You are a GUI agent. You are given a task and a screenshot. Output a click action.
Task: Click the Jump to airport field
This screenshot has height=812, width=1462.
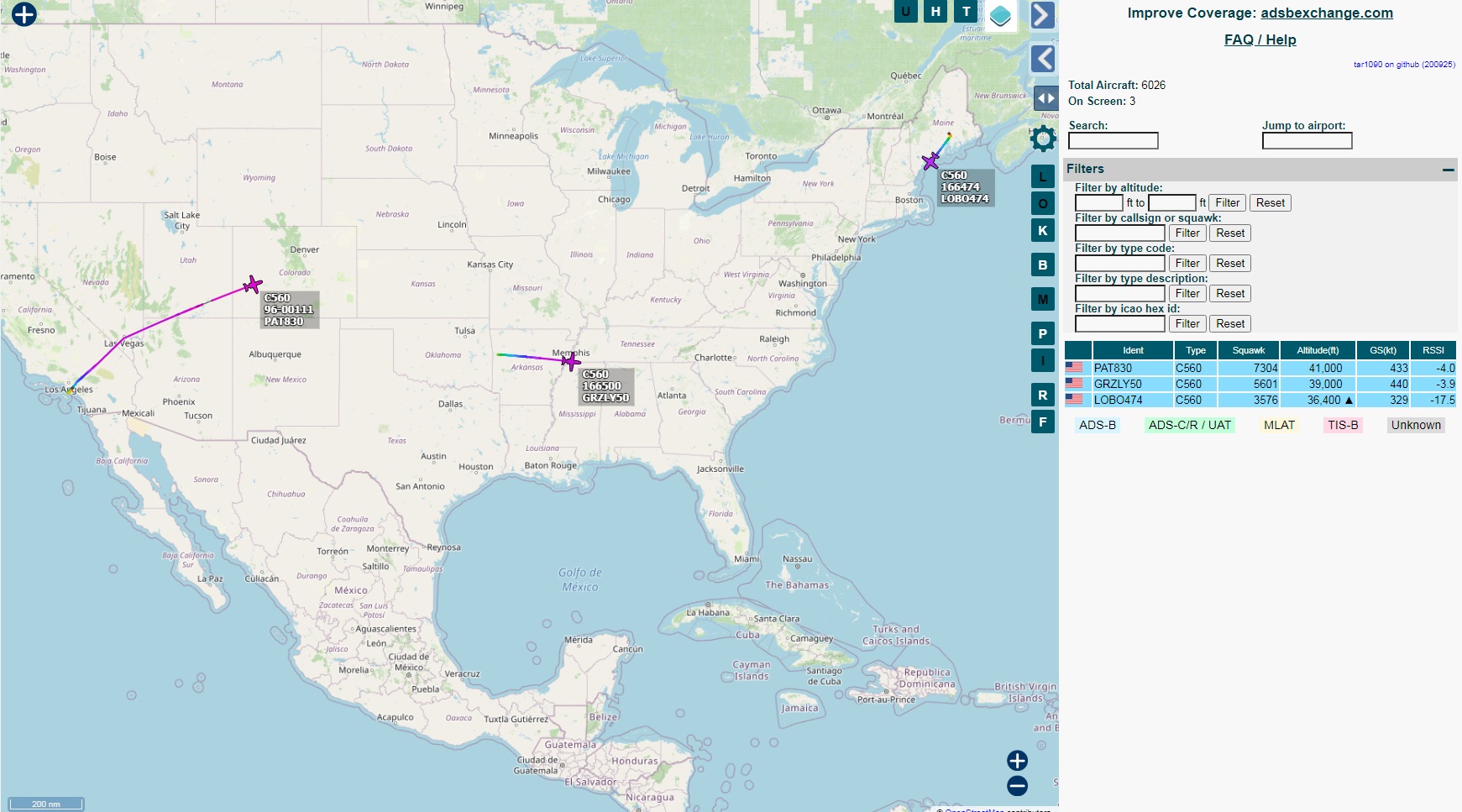click(x=1307, y=141)
